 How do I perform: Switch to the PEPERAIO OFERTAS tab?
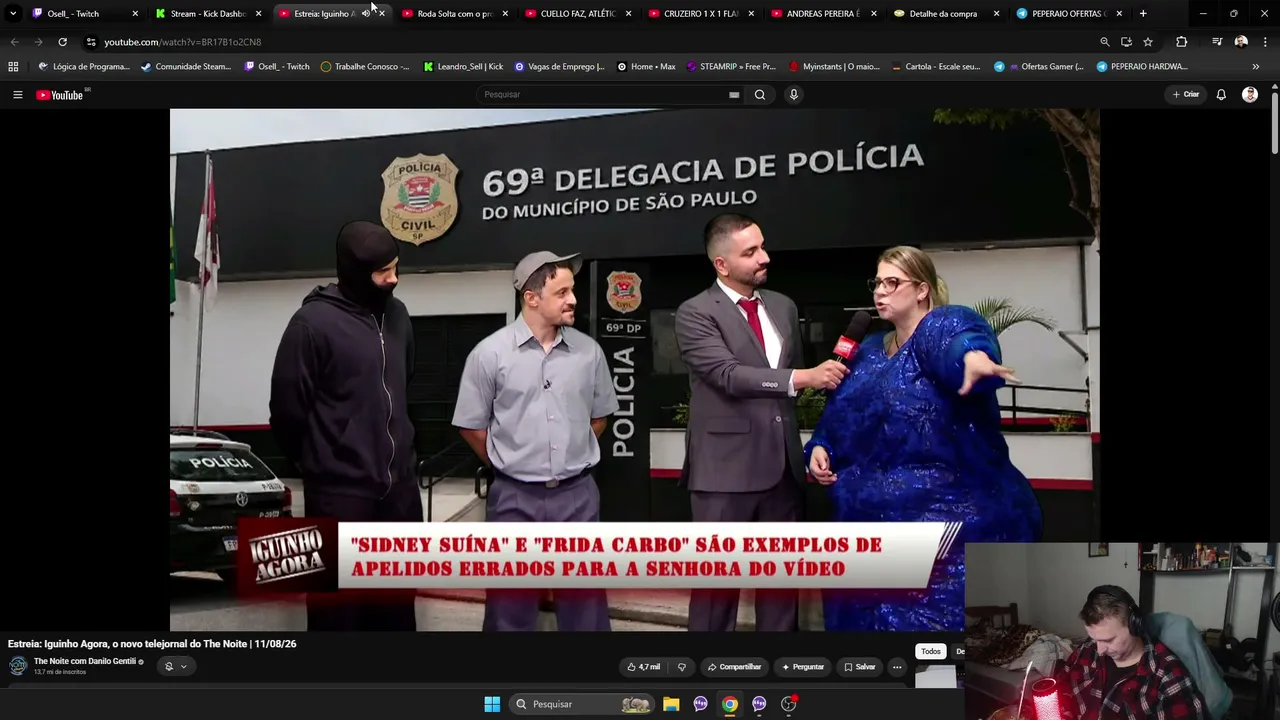click(x=1071, y=14)
